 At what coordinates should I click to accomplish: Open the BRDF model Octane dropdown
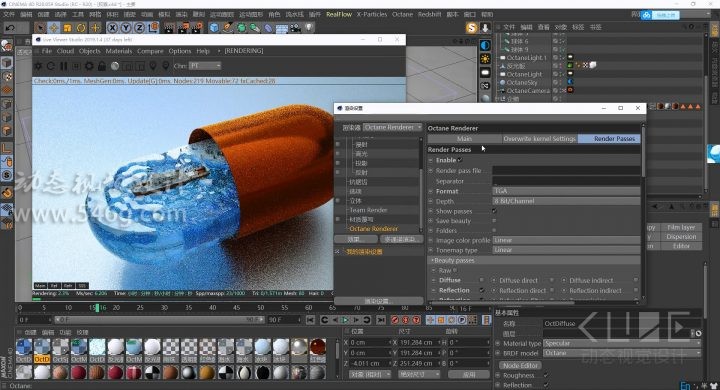tap(622, 353)
